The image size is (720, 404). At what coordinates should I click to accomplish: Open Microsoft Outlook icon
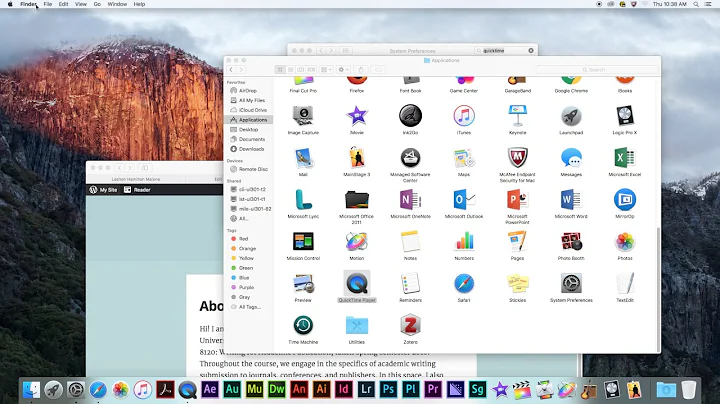click(464, 200)
